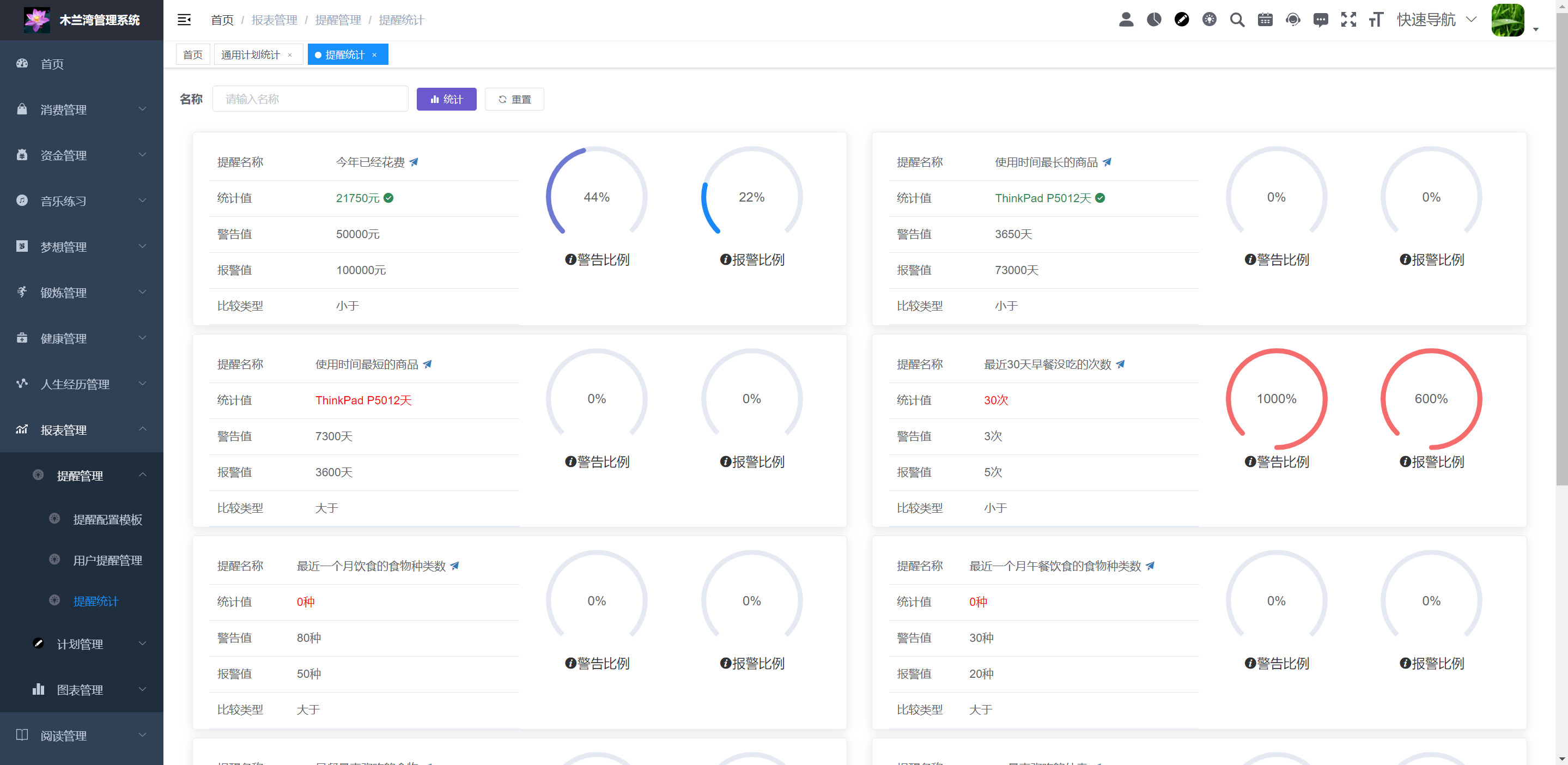
Task: Click the magnifier search icon in header
Action: coord(1237,20)
